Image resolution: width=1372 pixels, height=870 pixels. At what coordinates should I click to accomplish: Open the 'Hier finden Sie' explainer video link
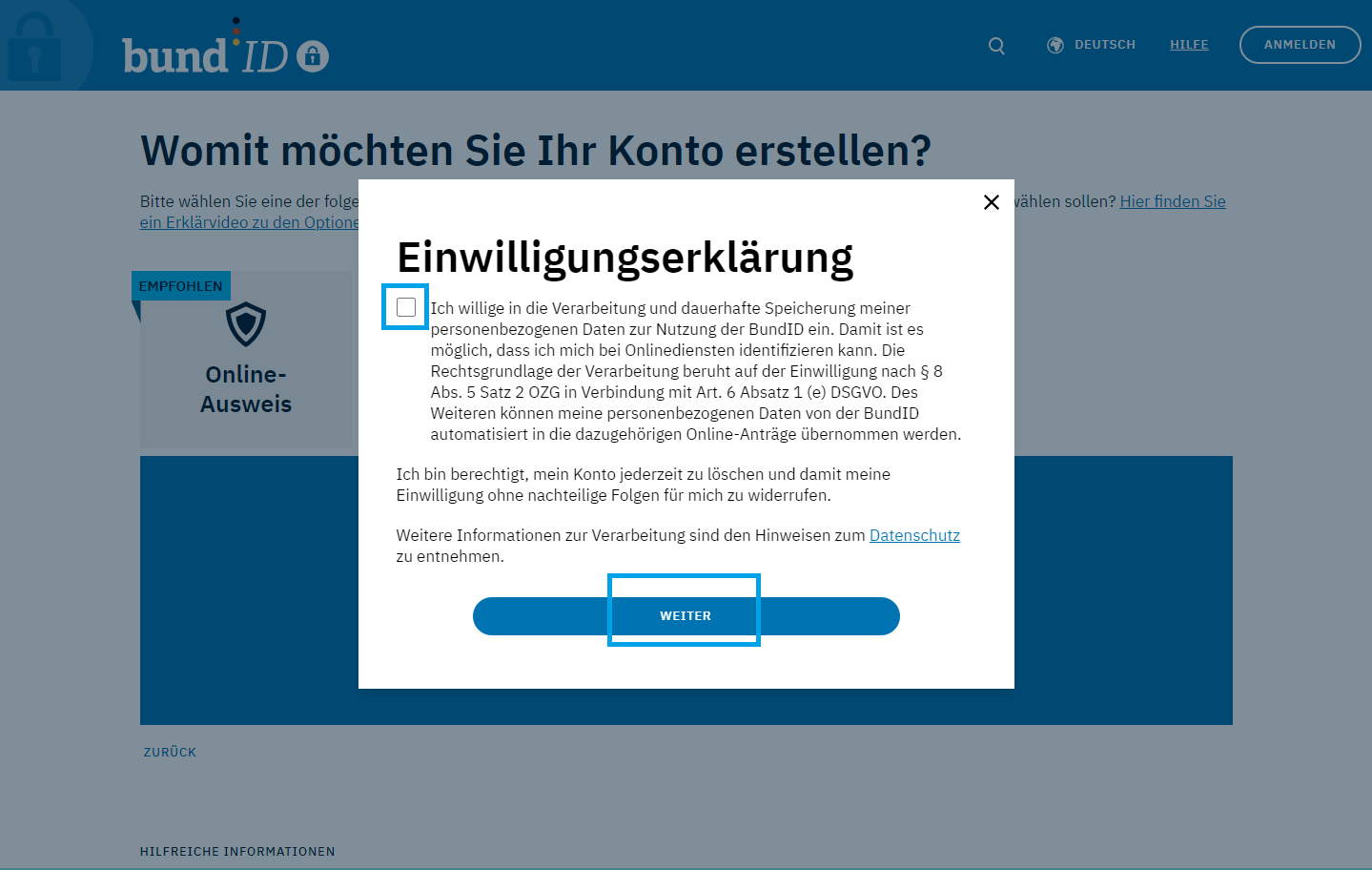click(x=1173, y=201)
